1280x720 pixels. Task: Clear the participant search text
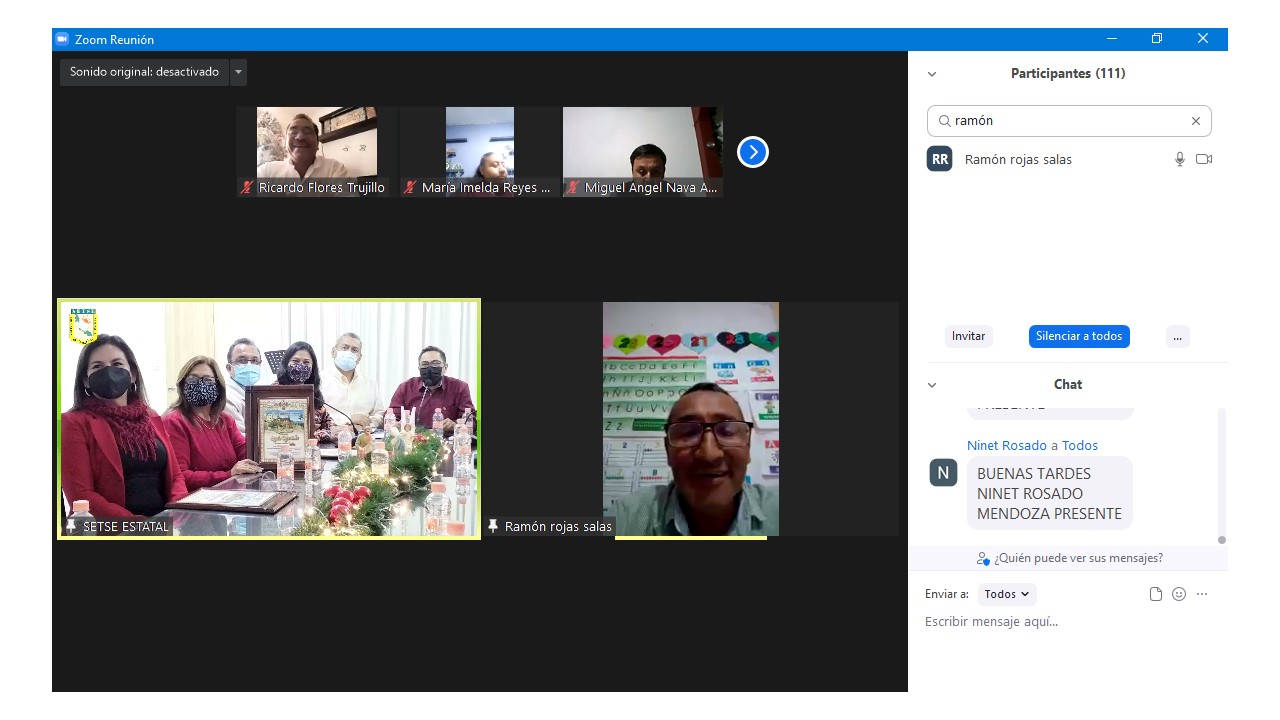pos(1196,121)
